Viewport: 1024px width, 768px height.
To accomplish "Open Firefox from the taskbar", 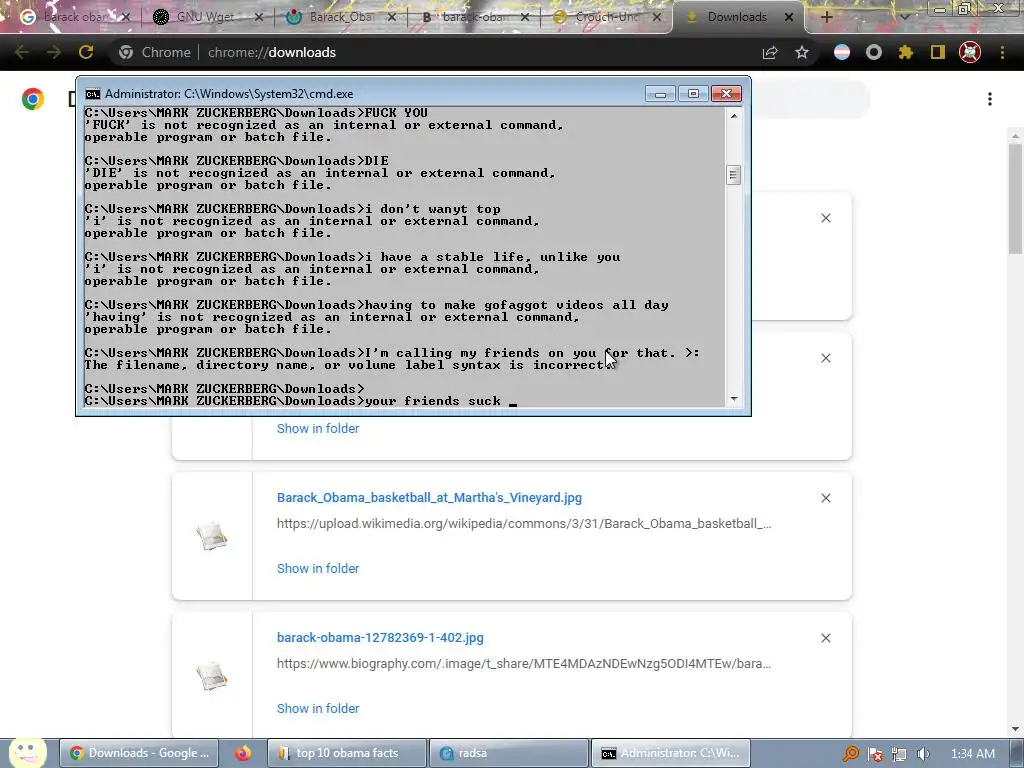I will pos(243,753).
